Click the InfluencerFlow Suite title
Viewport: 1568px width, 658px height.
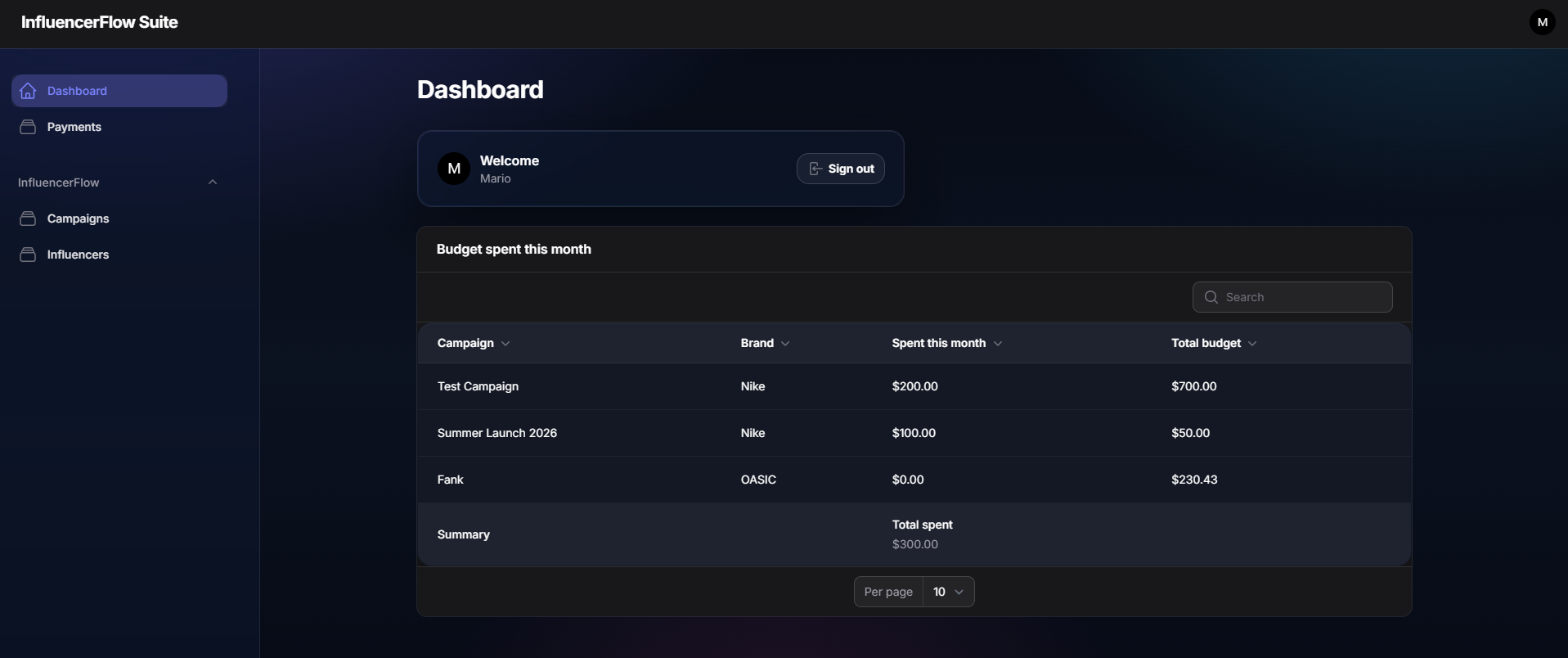100,22
